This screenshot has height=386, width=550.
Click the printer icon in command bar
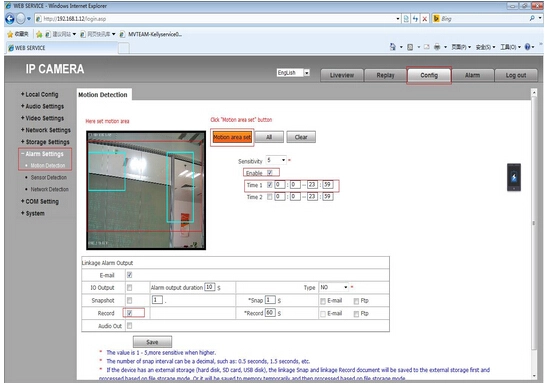point(437,47)
